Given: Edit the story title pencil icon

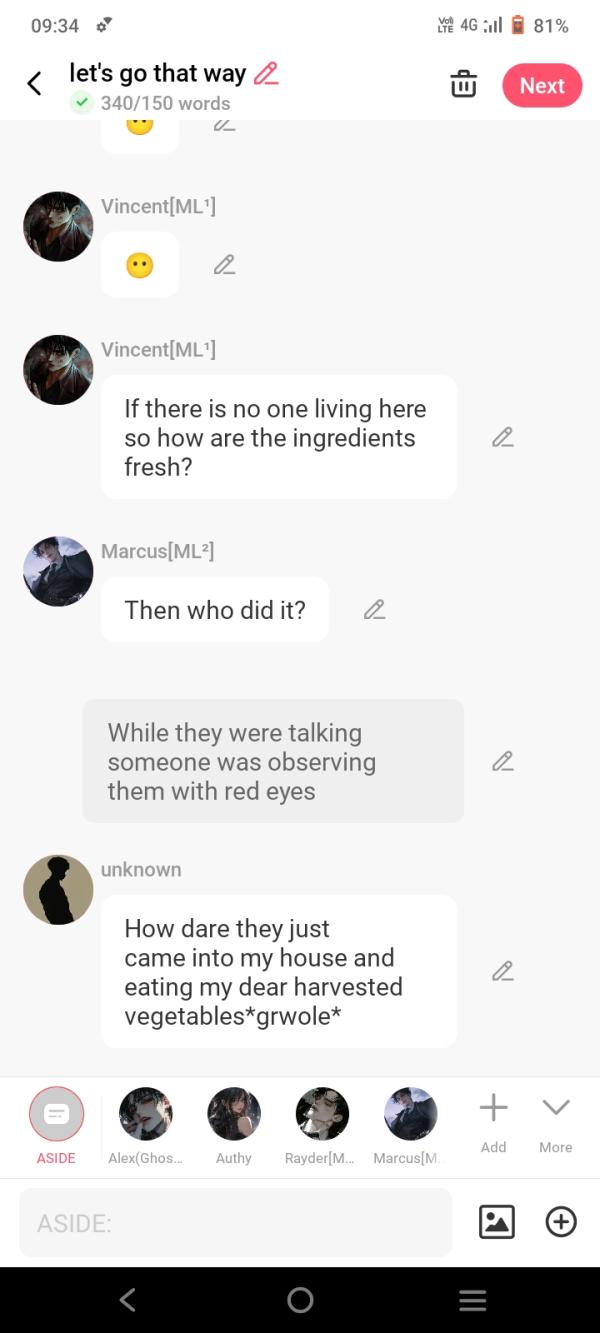Looking at the screenshot, I should 266,73.
